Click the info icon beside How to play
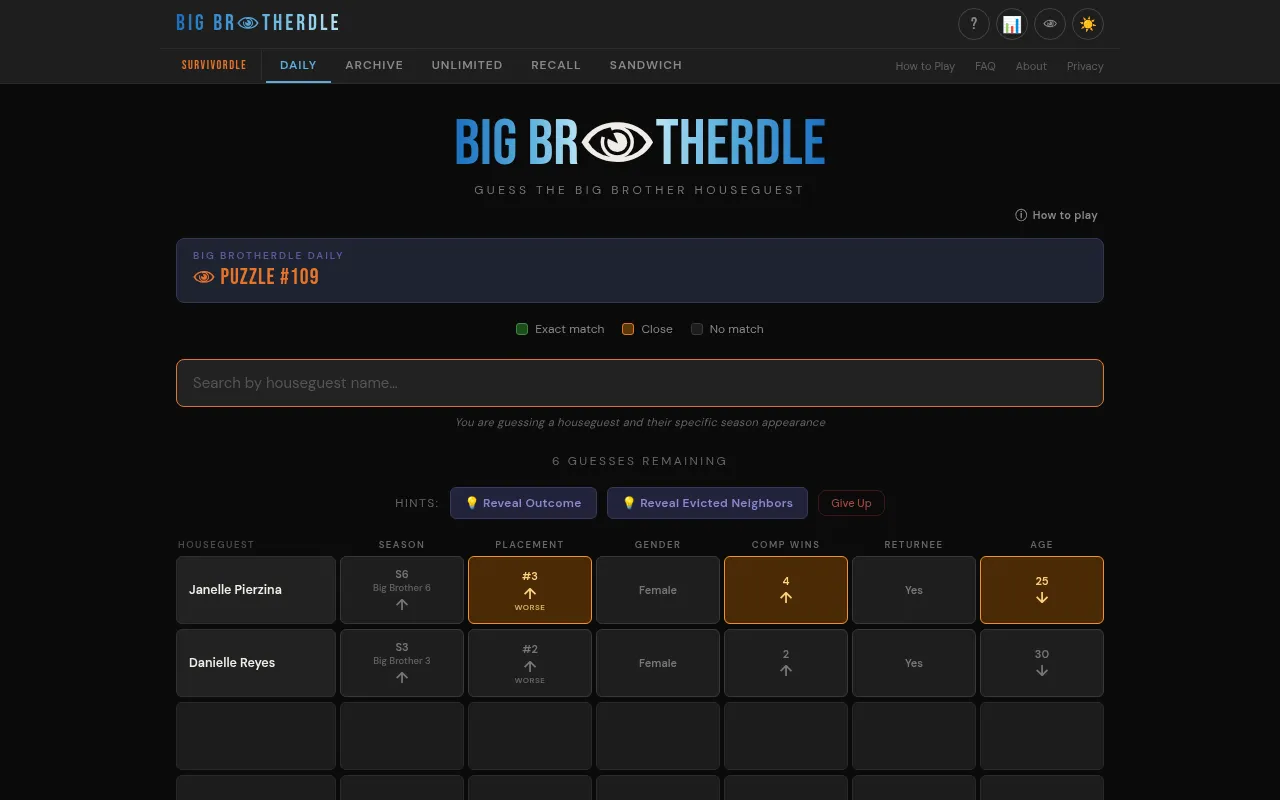This screenshot has height=800, width=1280. (1021, 215)
